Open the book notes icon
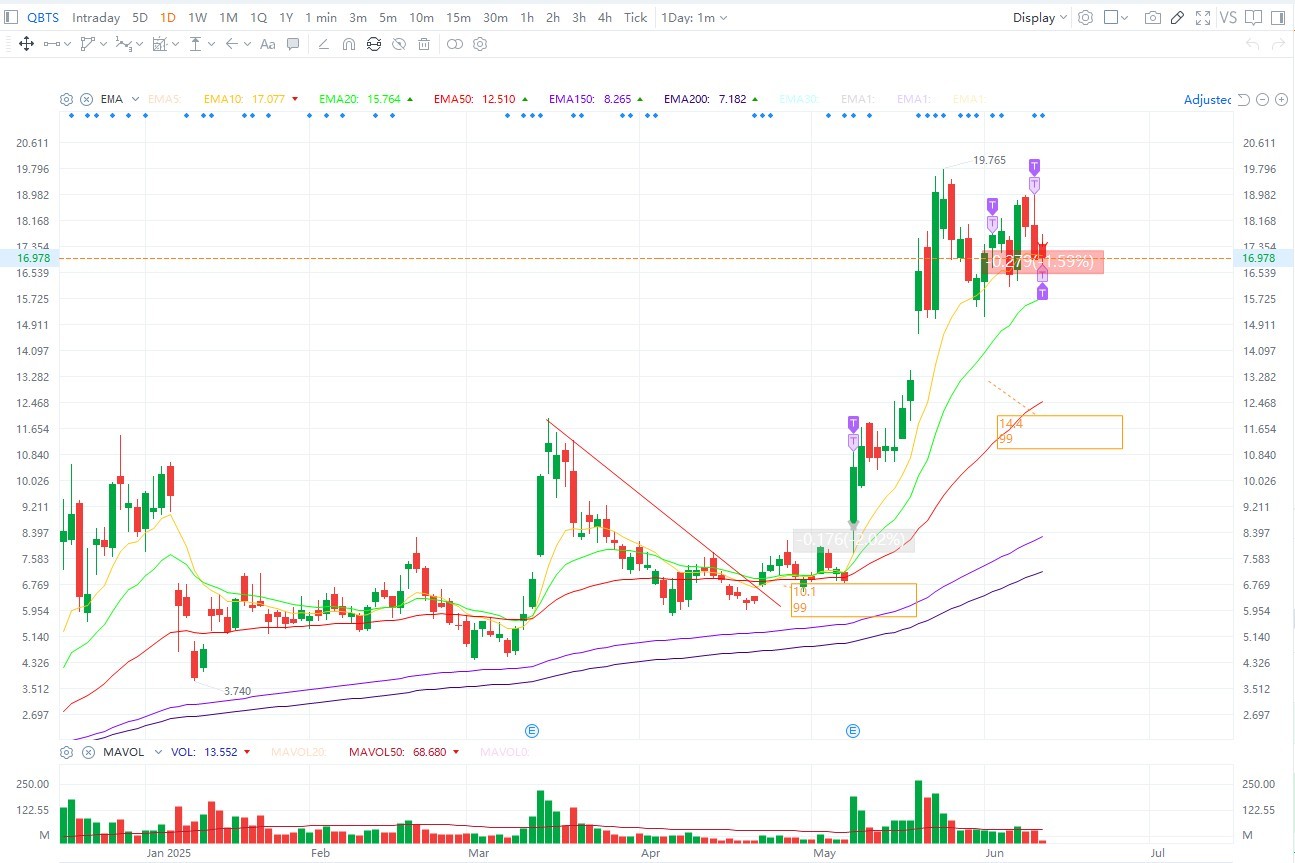This screenshot has width=1295, height=863. [x=1254, y=17]
